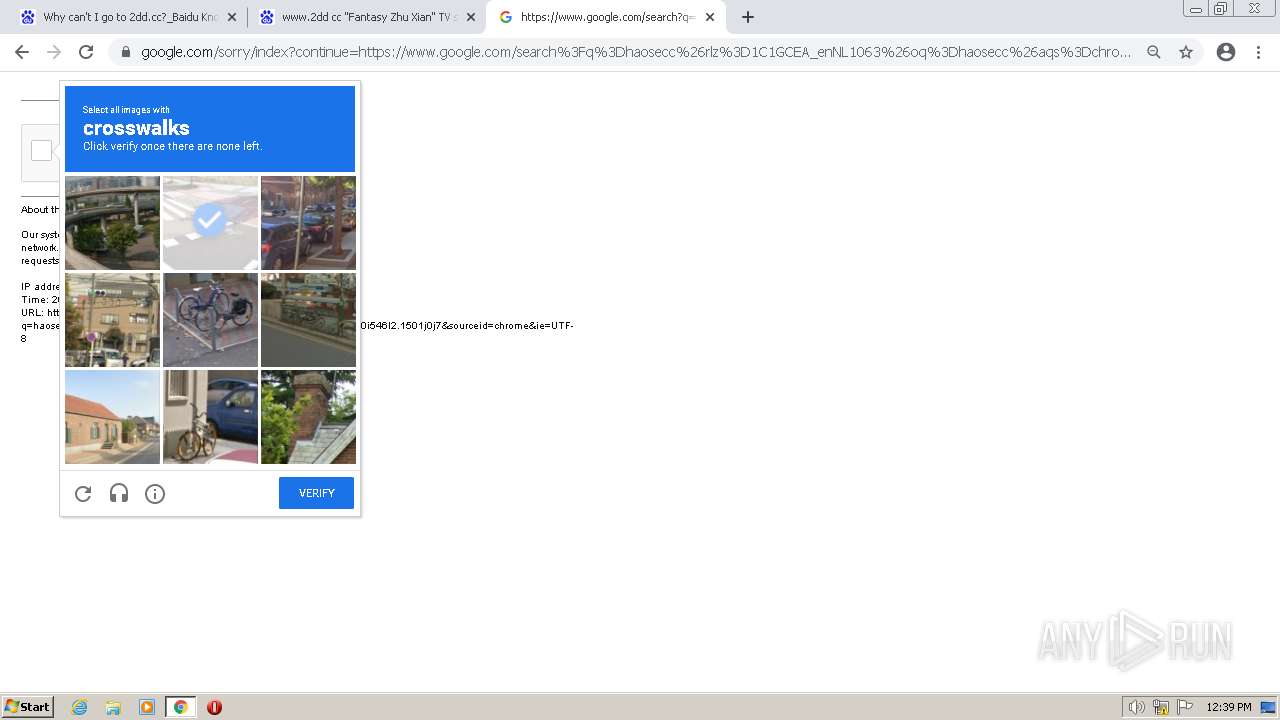Click the 12:39 PM clock
The height and width of the screenshot is (720, 1280).
1229,707
